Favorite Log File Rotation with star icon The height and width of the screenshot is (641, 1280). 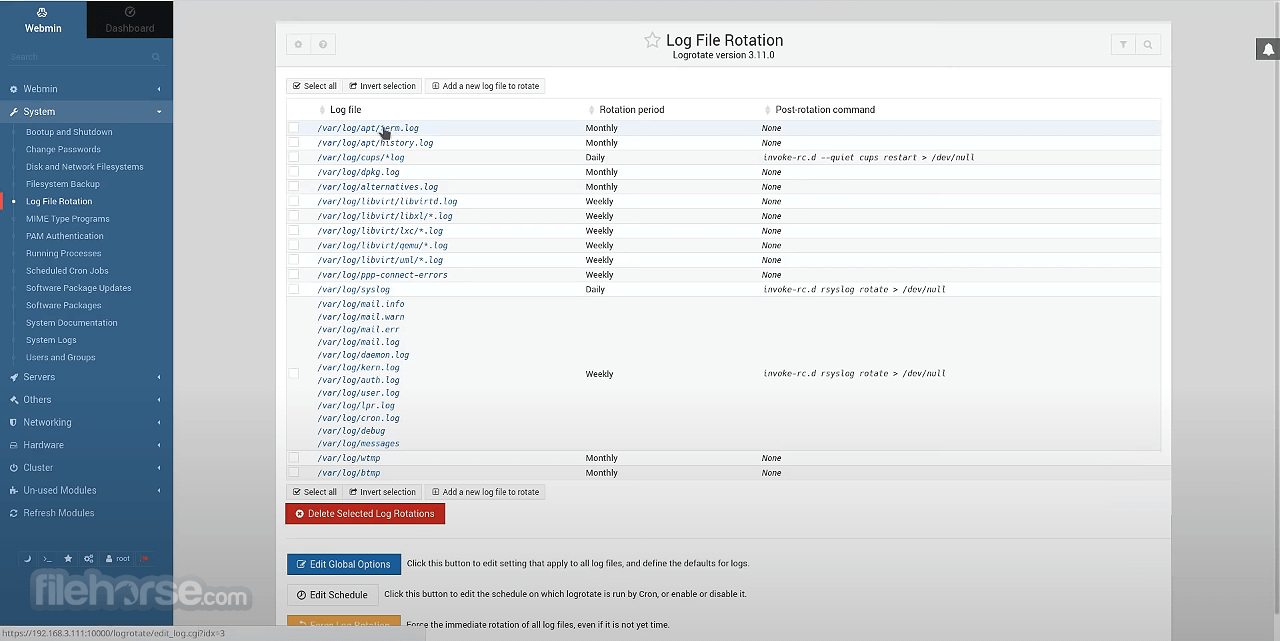(652, 40)
